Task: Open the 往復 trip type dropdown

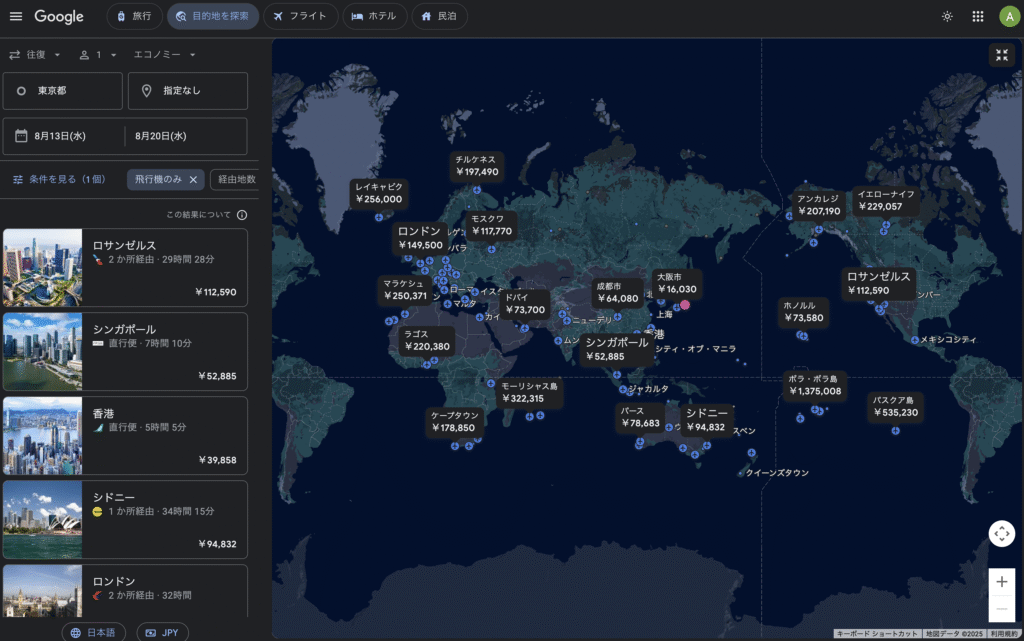Action: (x=35, y=55)
